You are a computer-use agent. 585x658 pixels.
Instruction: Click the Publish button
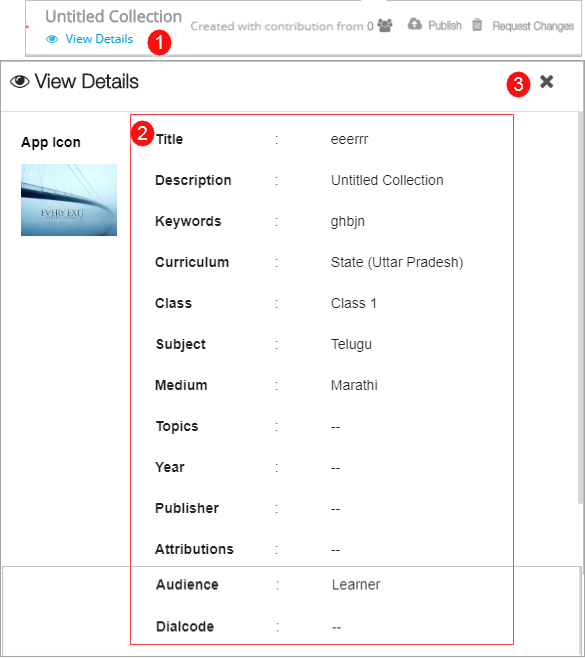pos(445,26)
